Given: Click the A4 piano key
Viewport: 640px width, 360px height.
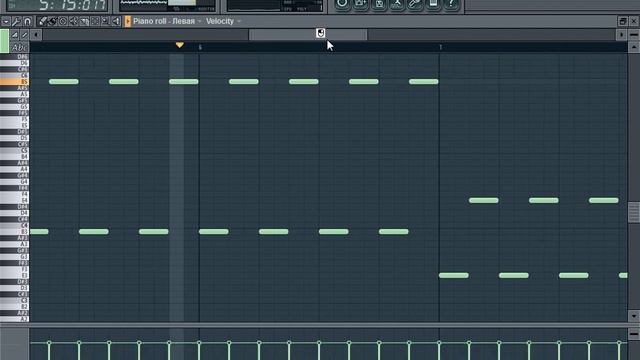Looking at the screenshot, I should click(14, 169).
